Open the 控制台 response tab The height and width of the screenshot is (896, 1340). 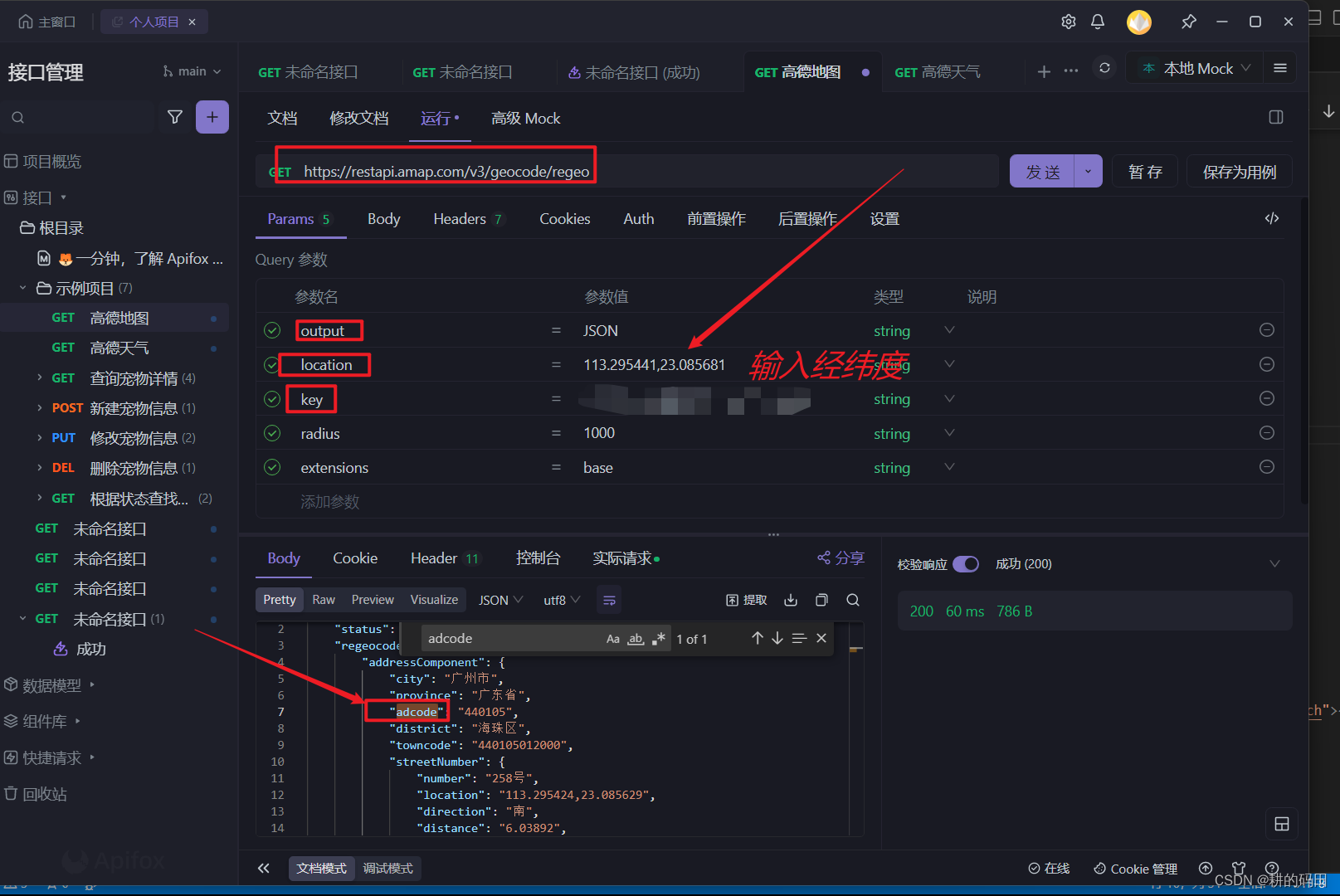click(x=538, y=558)
